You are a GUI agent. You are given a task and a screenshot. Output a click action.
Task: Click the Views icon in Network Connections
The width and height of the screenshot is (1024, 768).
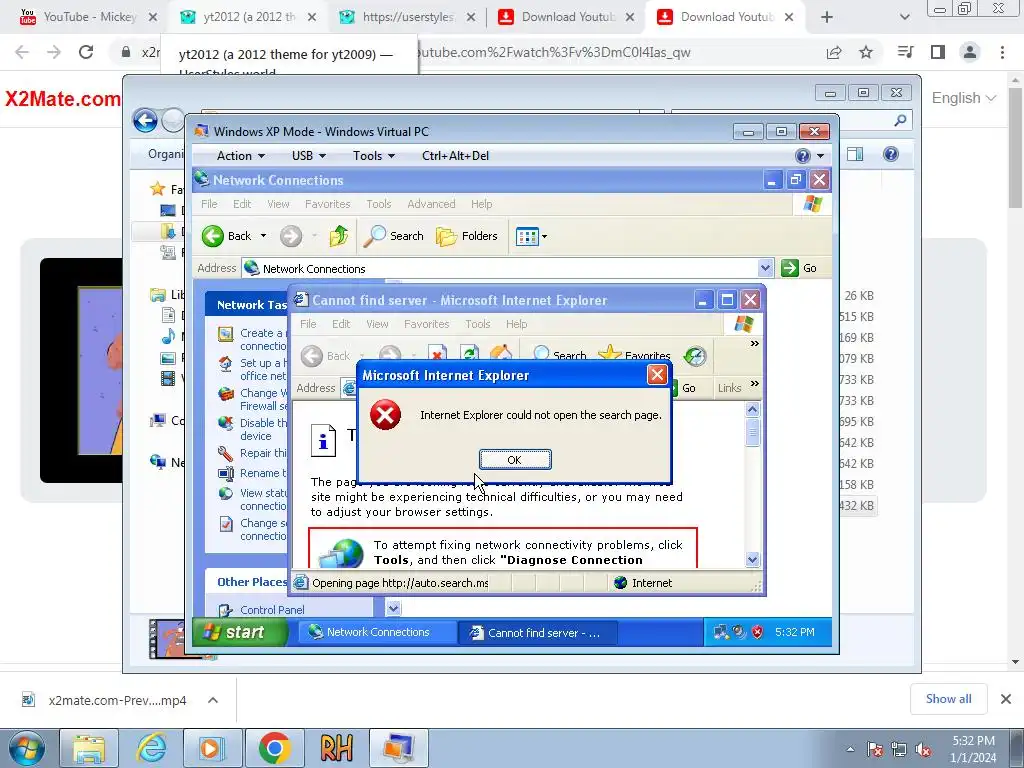[x=527, y=236]
